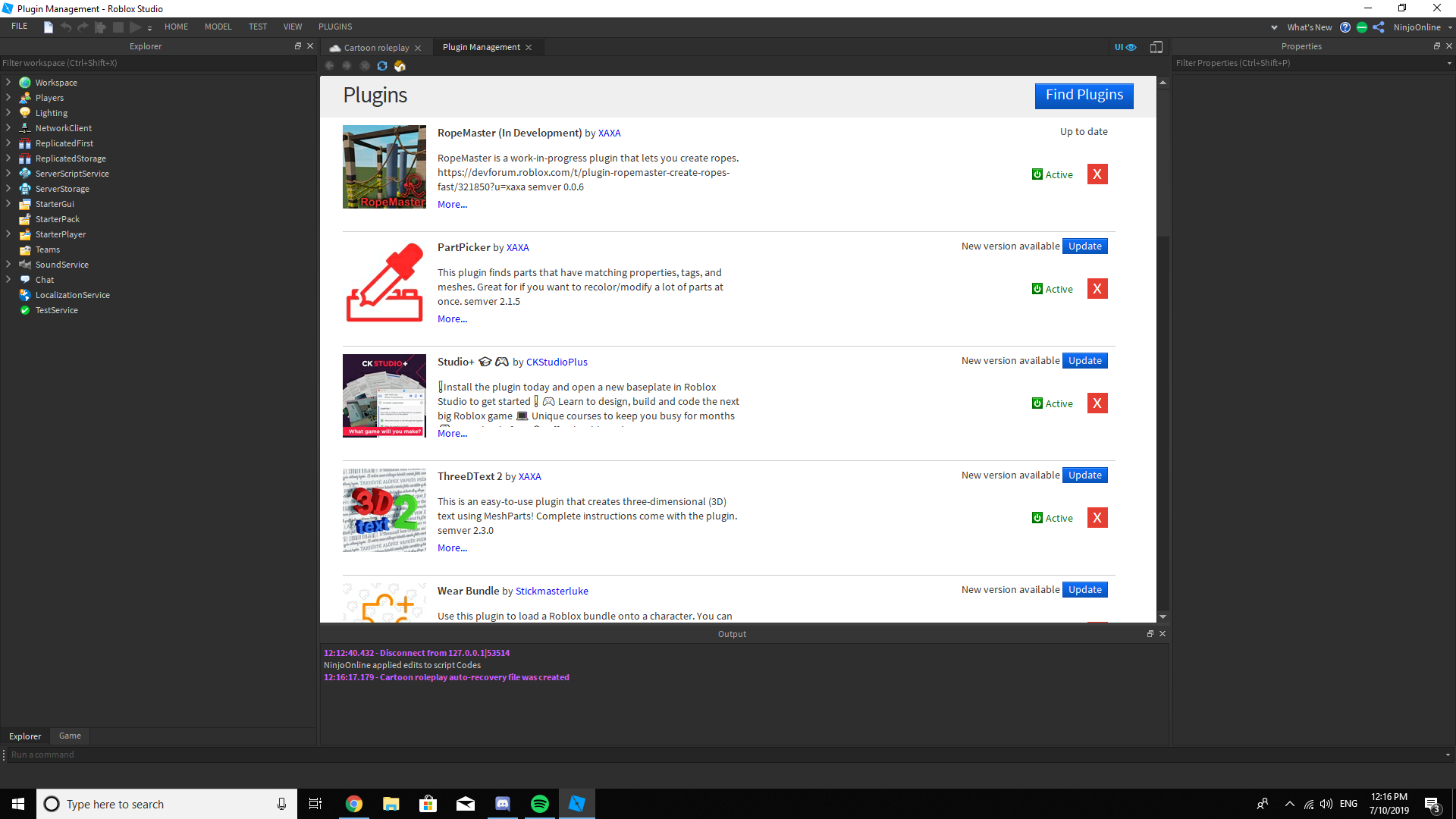Open the help question mark icon

(x=1345, y=27)
